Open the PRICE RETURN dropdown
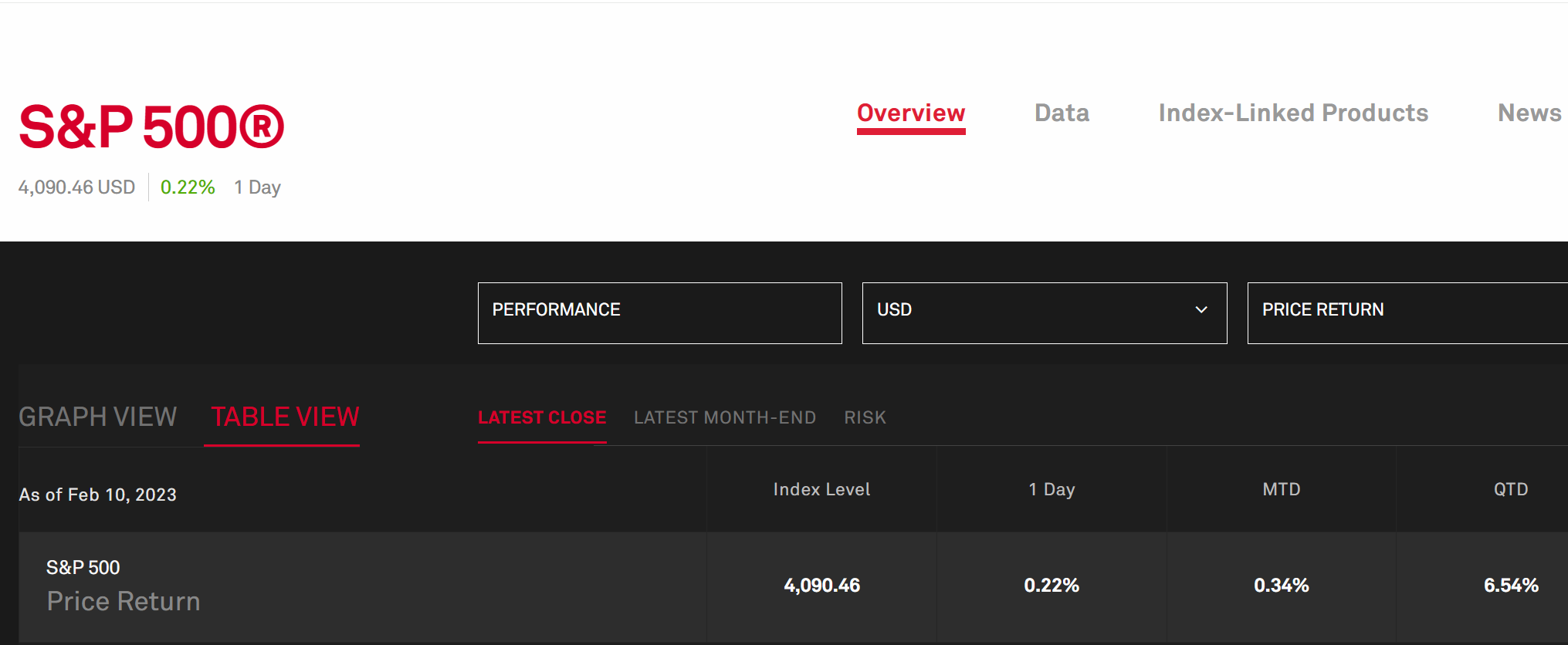The height and width of the screenshot is (645, 1568). coord(1407,313)
